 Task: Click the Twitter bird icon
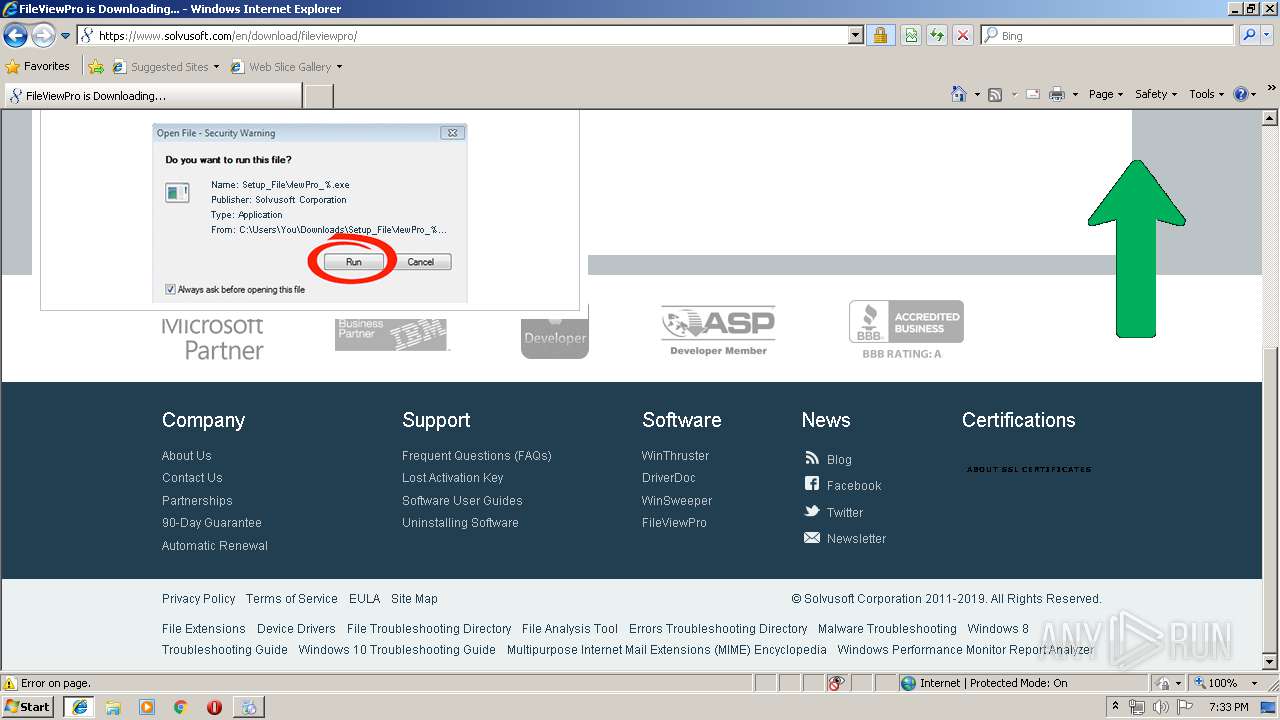pos(812,511)
